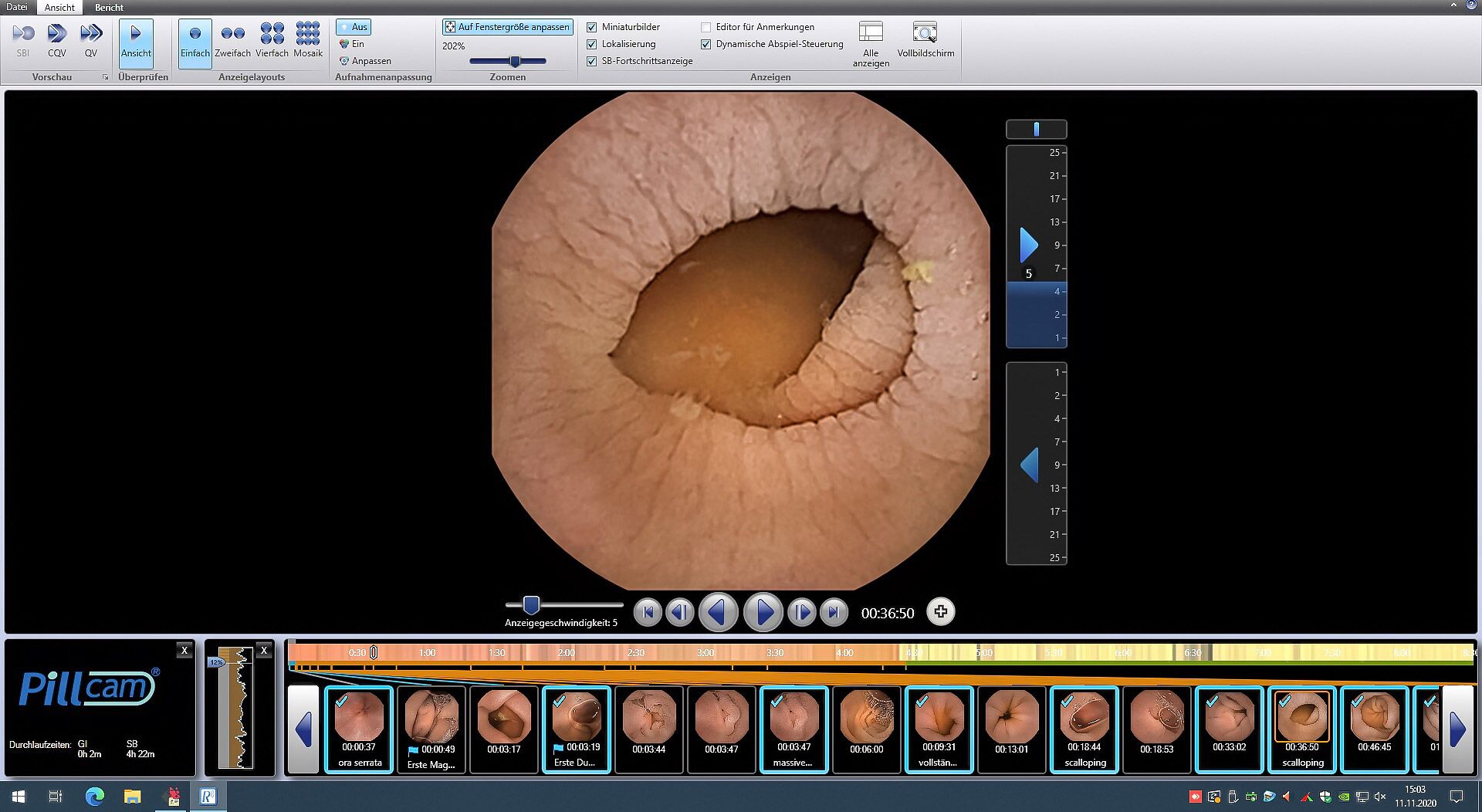Enable Editor für Anmerkungen checkbox

(x=705, y=27)
